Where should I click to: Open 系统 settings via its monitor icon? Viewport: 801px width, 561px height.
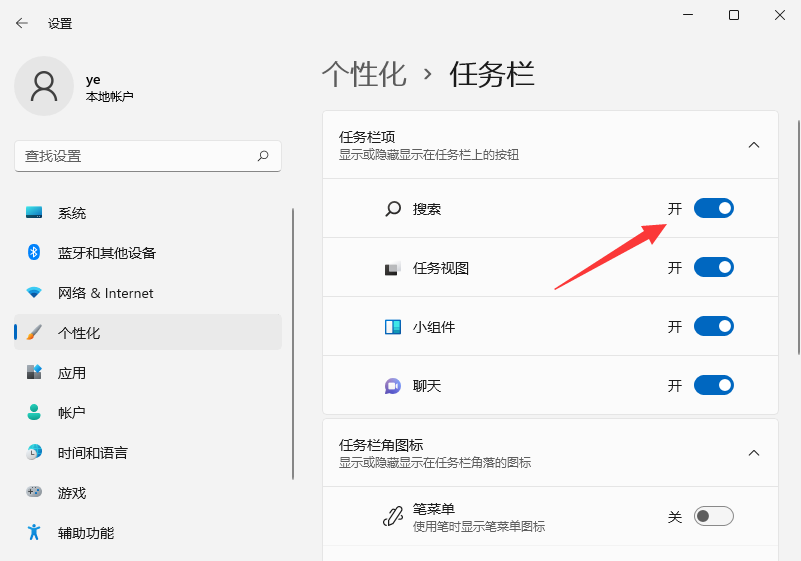34,213
